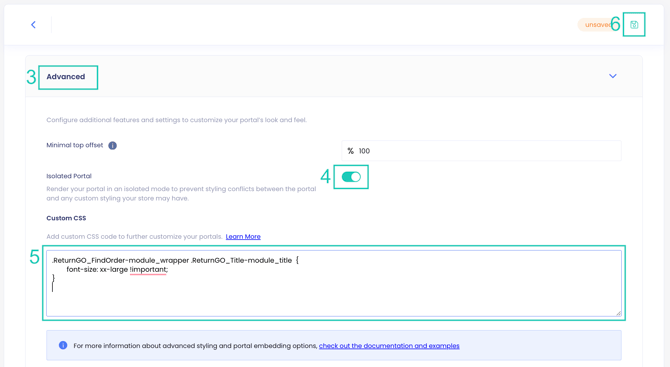Click the unsaved status badge
Screen dimensions: 670x367
click(597, 25)
